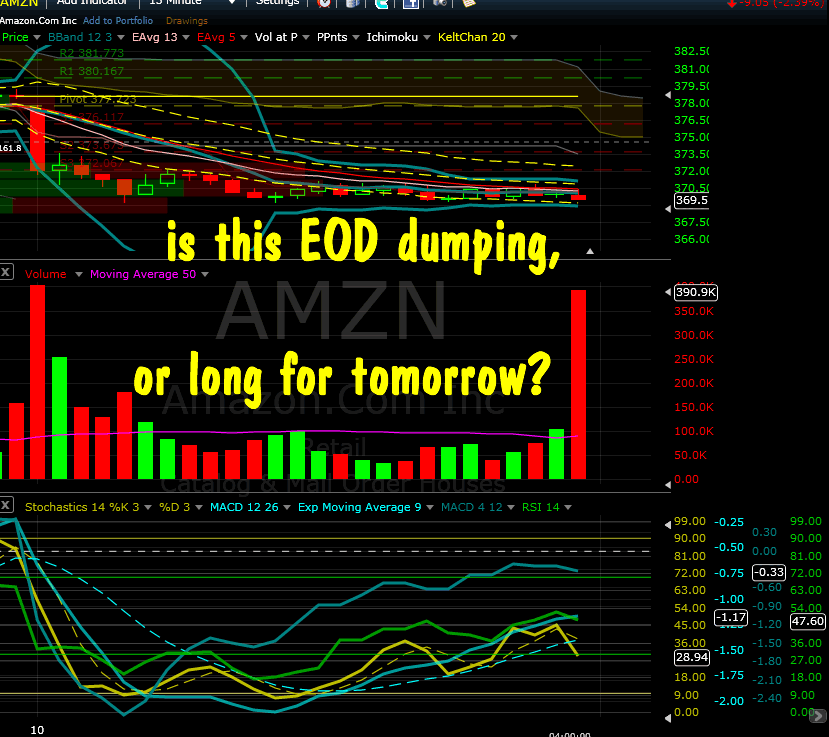829x737 pixels.
Task: Click the 350.0K volume axis label
Action: click(x=694, y=311)
